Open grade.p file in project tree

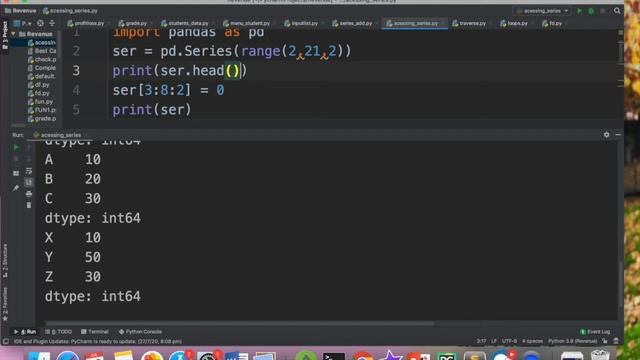(x=42, y=118)
